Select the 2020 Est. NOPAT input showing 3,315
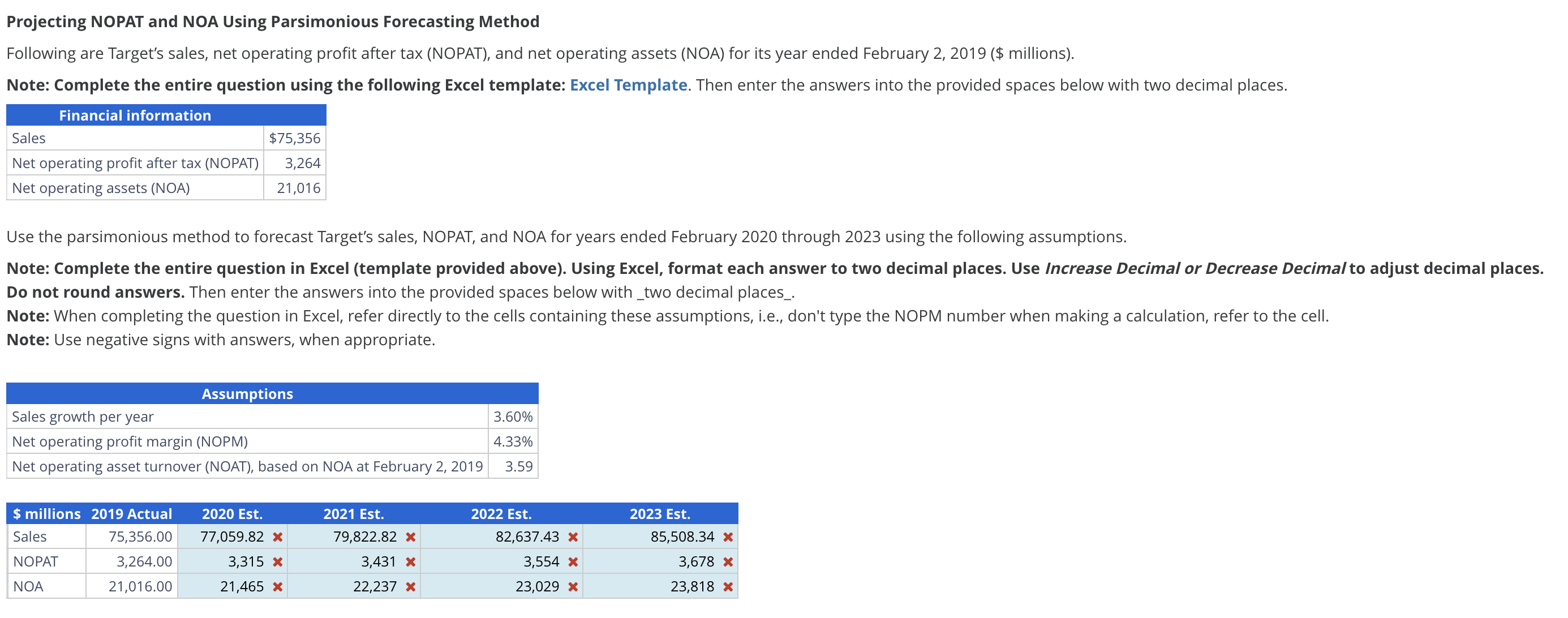Image resolution: width=1568 pixels, height=618 pixels. coord(225,562)
